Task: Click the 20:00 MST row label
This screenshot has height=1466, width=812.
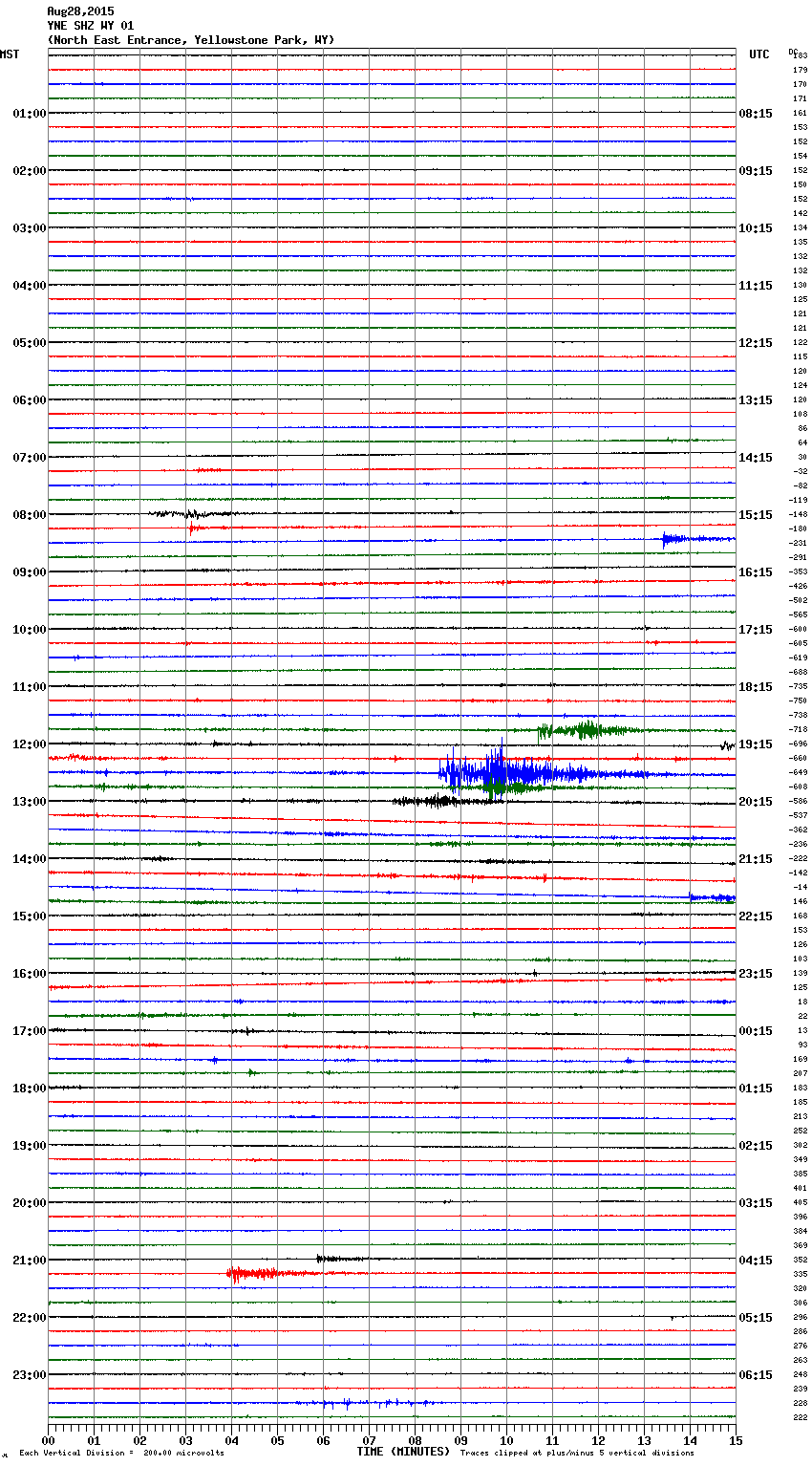Action: point(30,1203)
